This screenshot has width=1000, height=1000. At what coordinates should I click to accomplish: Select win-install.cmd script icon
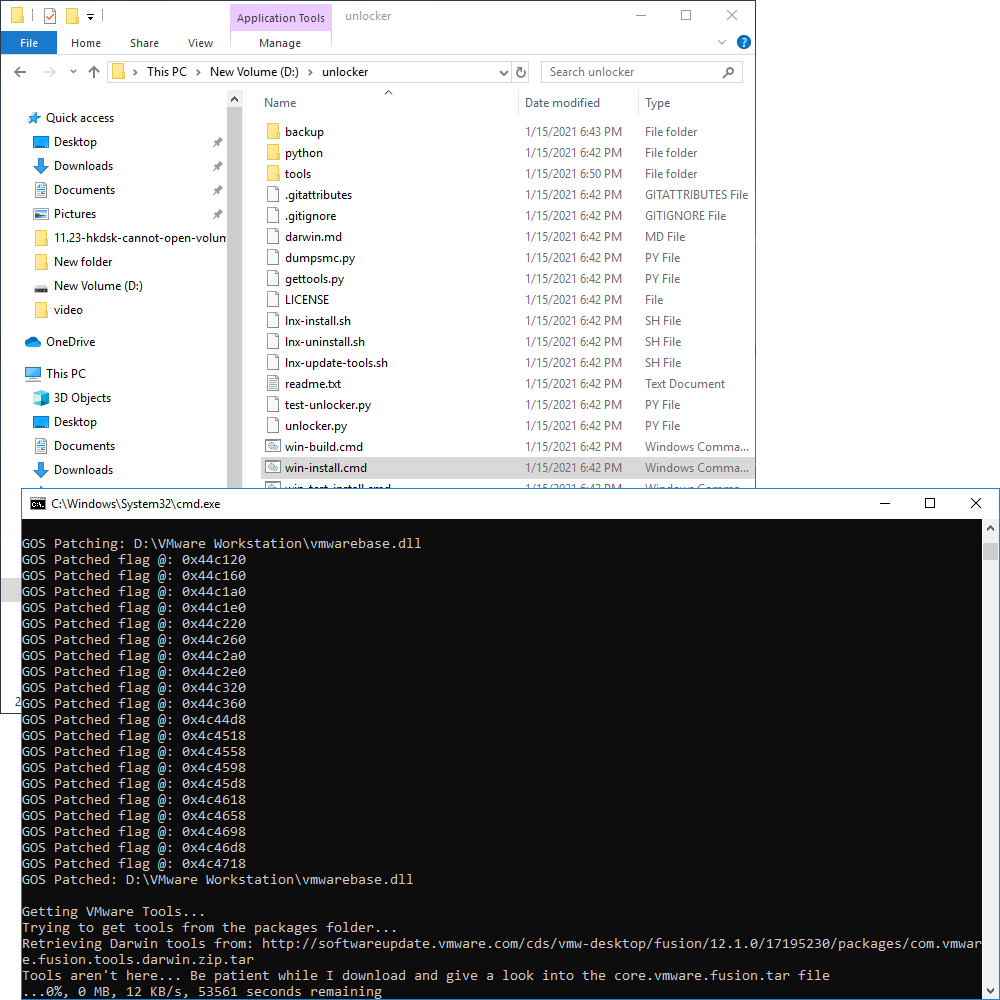point(273,467)
